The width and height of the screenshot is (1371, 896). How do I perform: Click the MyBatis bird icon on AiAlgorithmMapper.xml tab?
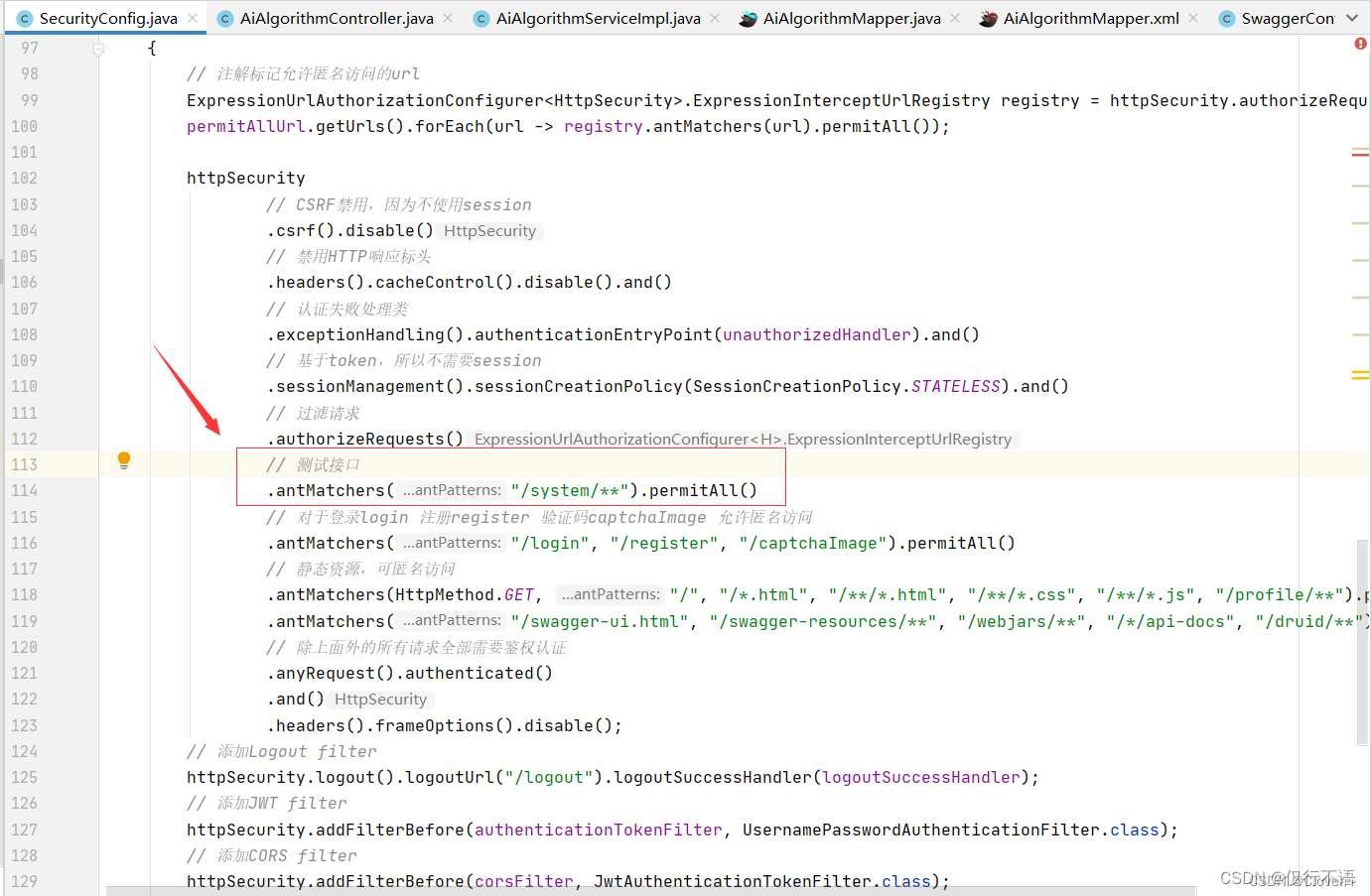[988, 19]
